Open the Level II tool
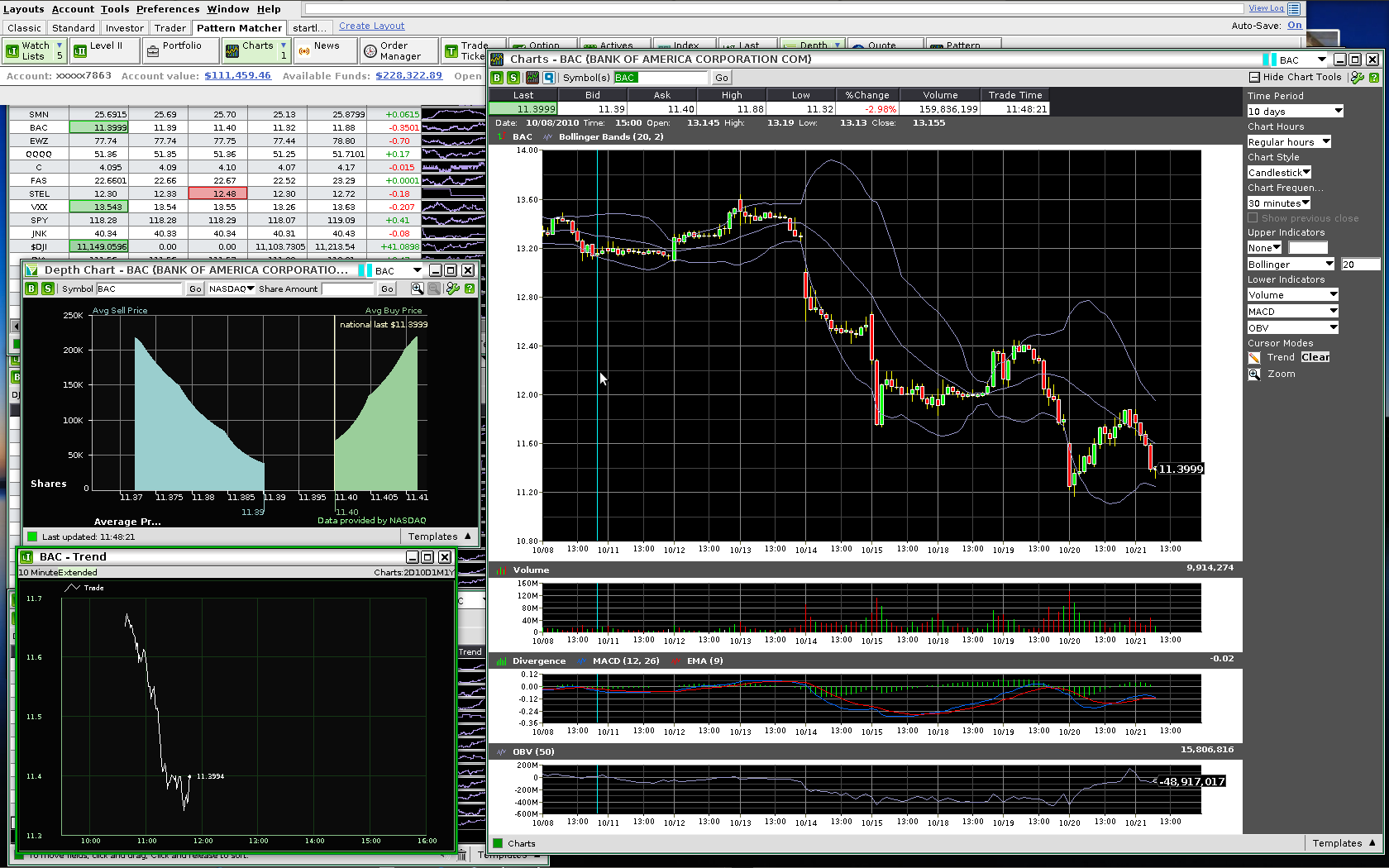Viewport: 1389px width, 868px height. [x=104, y=51]
